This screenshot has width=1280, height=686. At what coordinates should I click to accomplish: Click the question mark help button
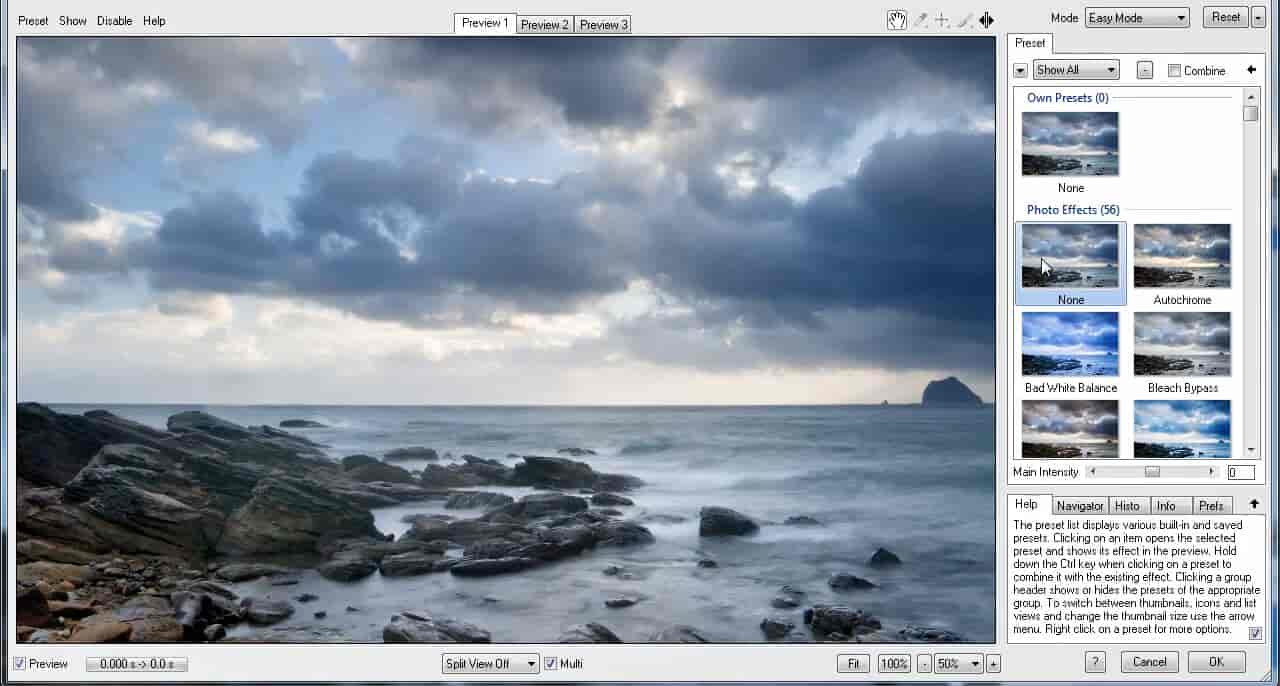(x=1095, y=662)
